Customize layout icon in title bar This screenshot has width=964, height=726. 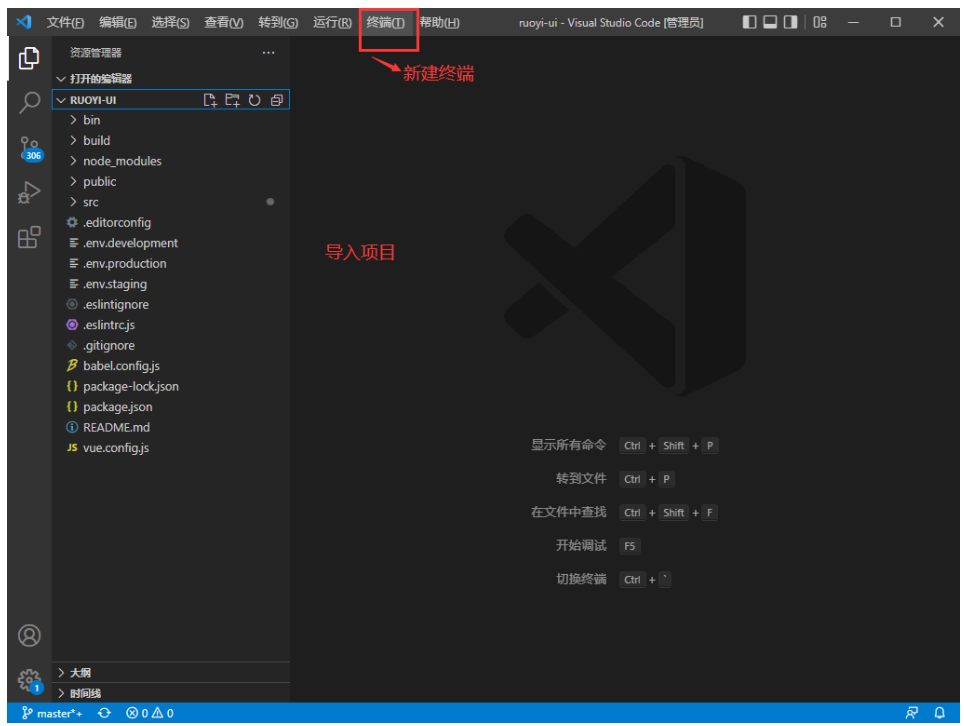click(x=820, y=23)
